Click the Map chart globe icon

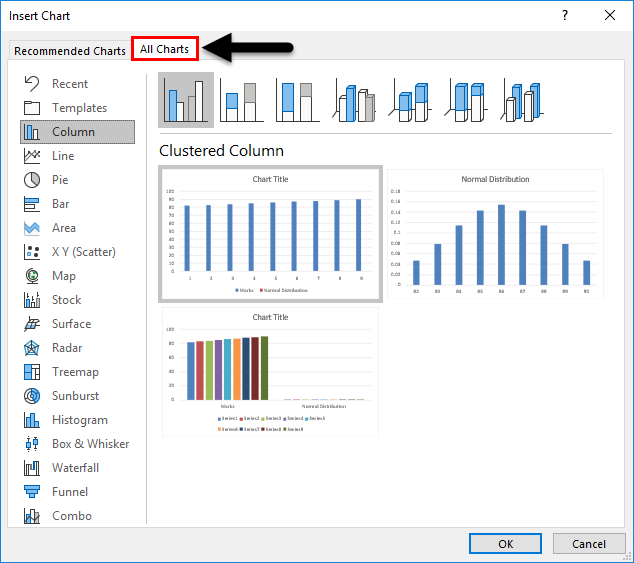coord(32,276)
